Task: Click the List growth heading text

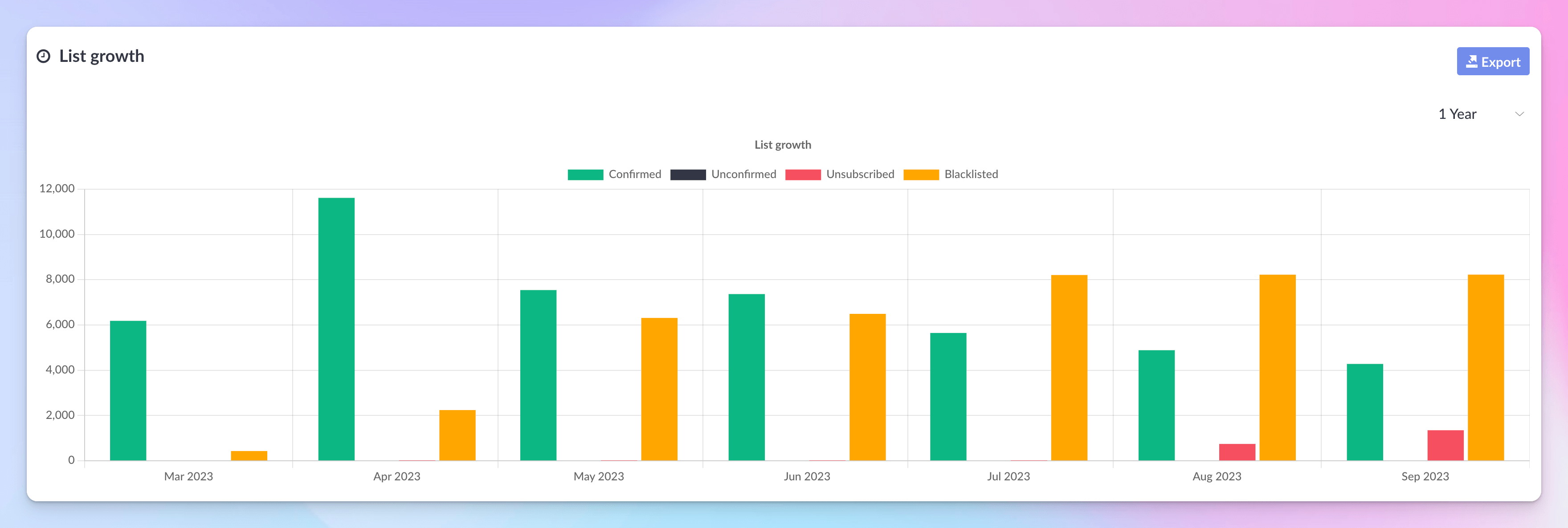Action: pyautogui.click(x=102, y=55)
